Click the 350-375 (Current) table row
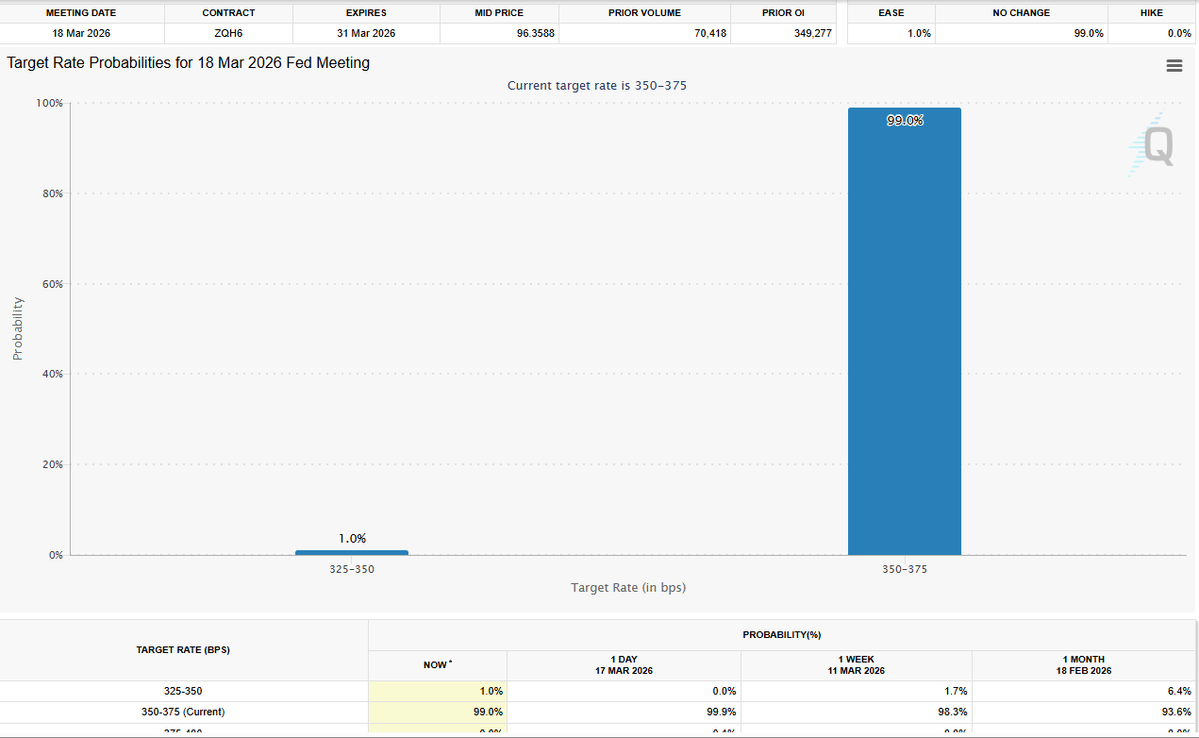 [597, 712]
